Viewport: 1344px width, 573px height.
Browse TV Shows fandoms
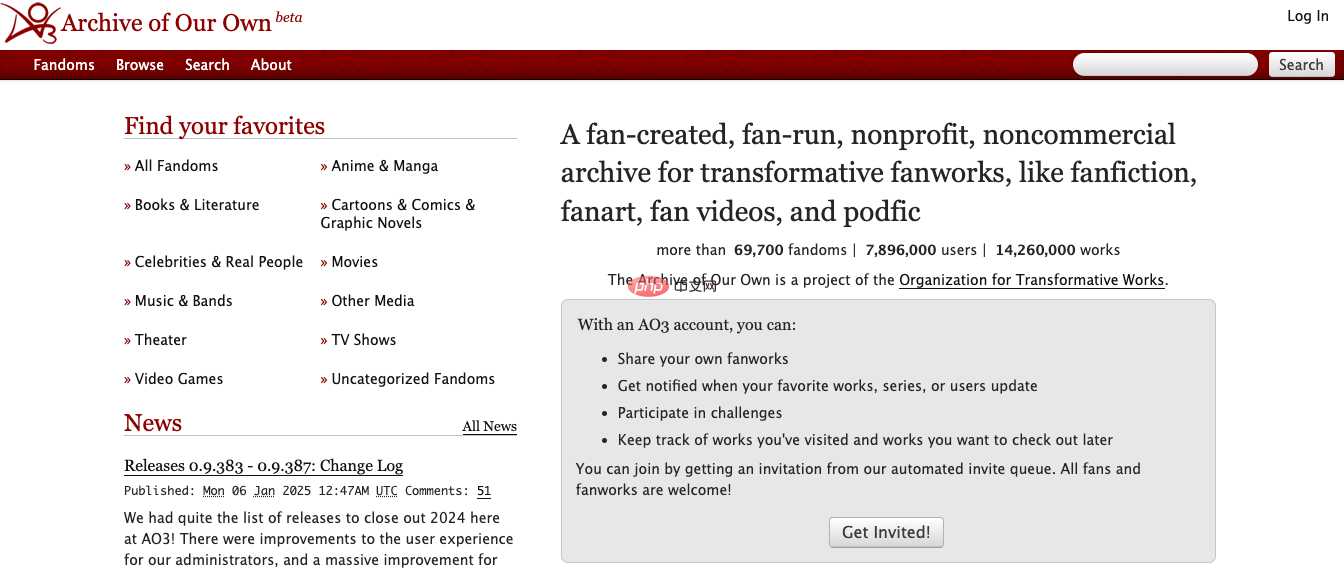(363, 340)
